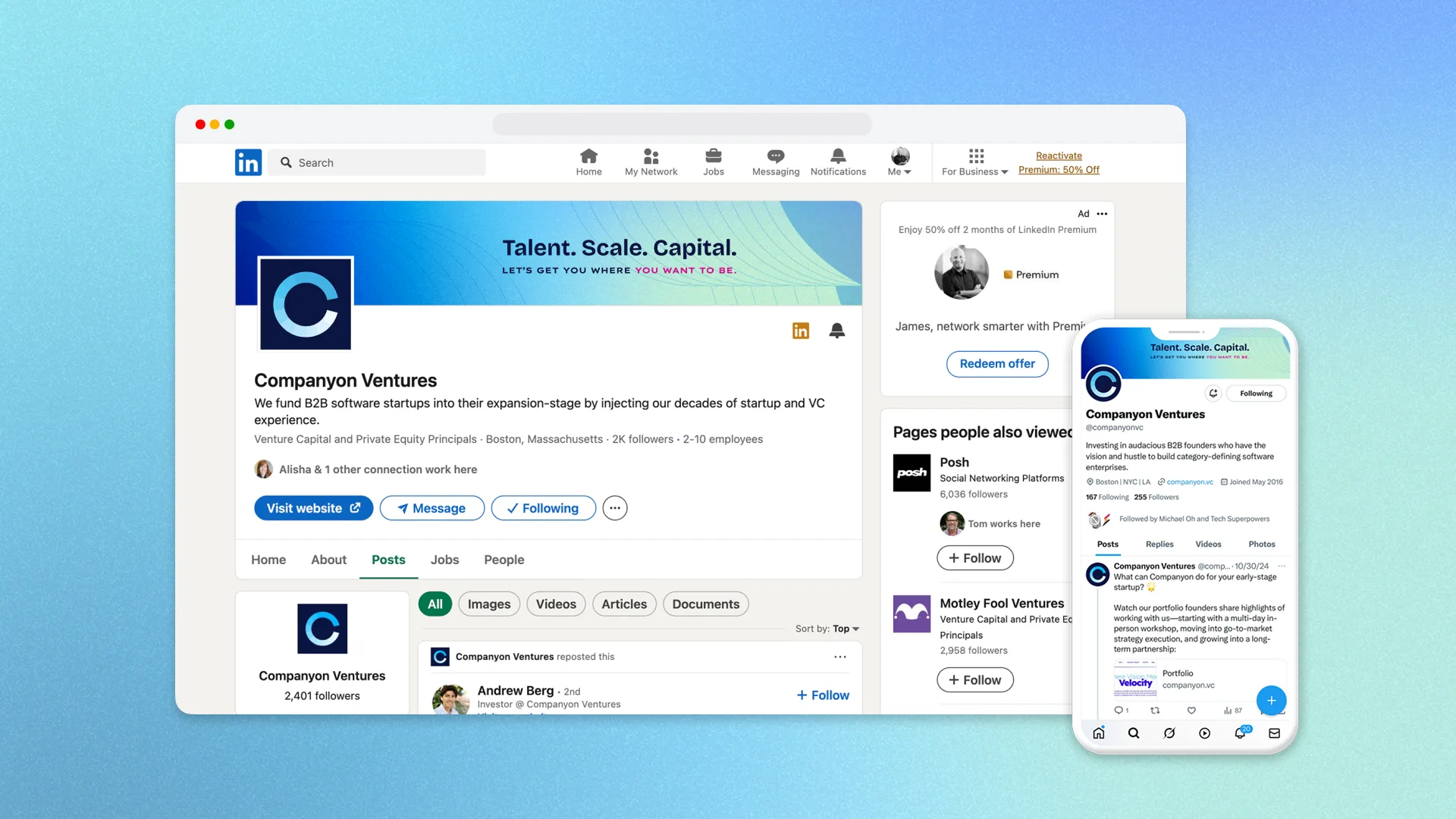Screen dimensions: 1456x819
Task: Switch to the About tab
Action: pyautogui.click(x=328, y=560)
